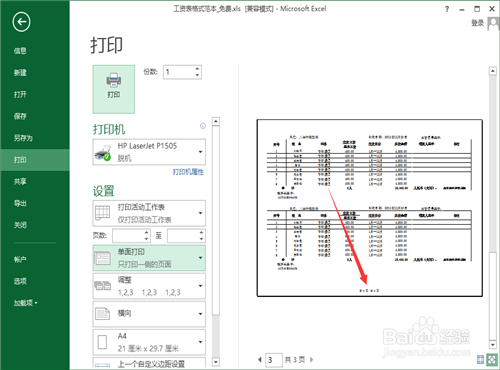Image resolution: width=500 pixels, height=370 pixels.
Task: Click the HP LaserJet printer icon
Action: point(103,153)
